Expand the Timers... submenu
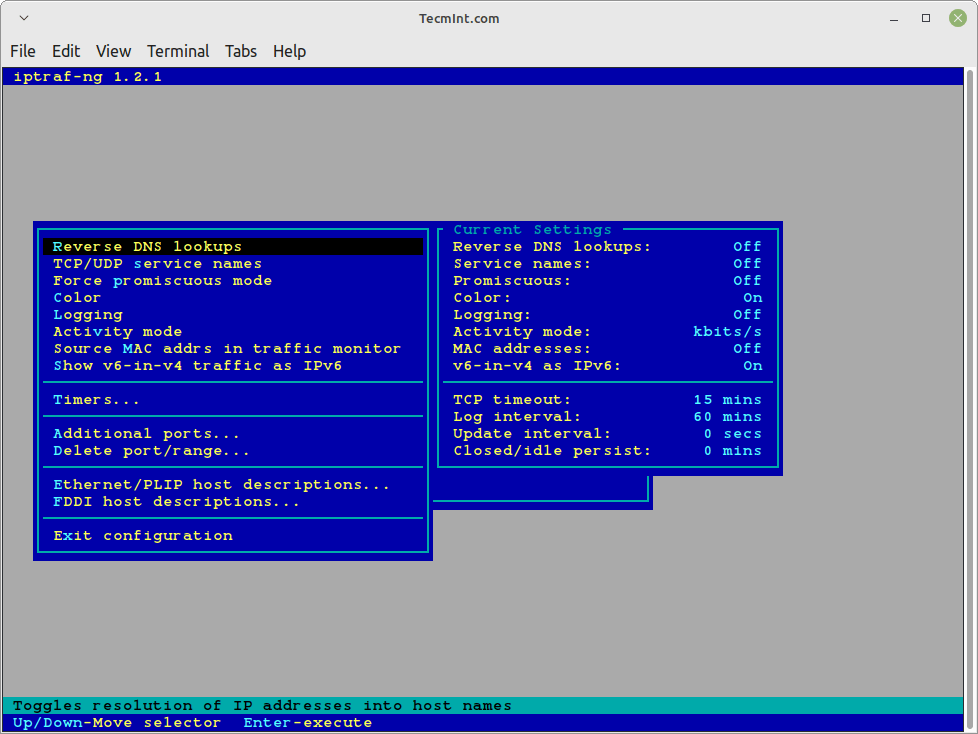 pos(96,400)
